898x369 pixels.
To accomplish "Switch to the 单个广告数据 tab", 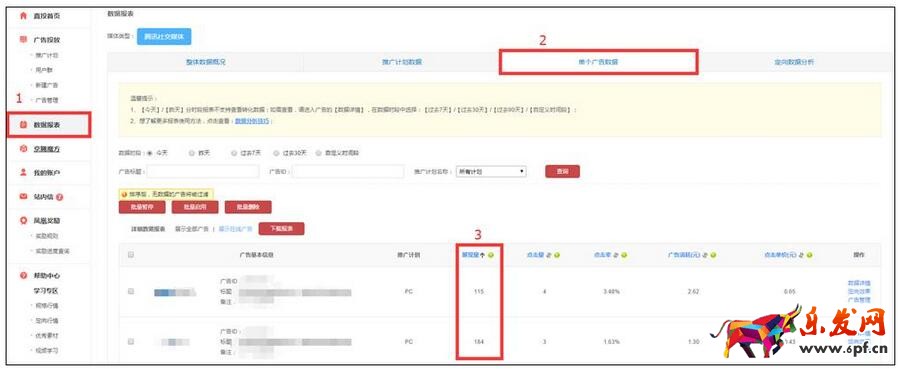I will pyautogui.click(x=598, y=62).
